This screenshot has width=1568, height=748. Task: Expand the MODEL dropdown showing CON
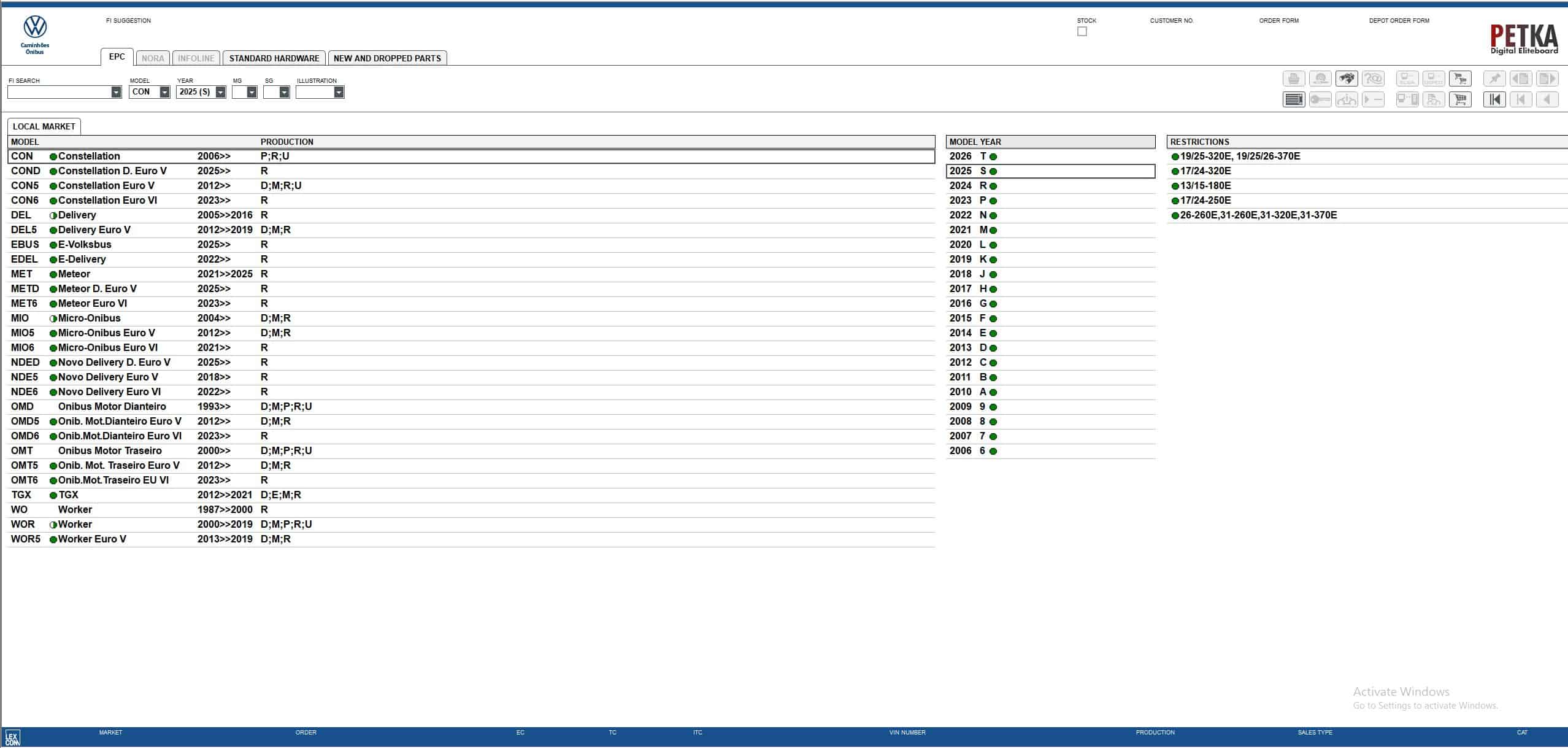tap(164, 92)
